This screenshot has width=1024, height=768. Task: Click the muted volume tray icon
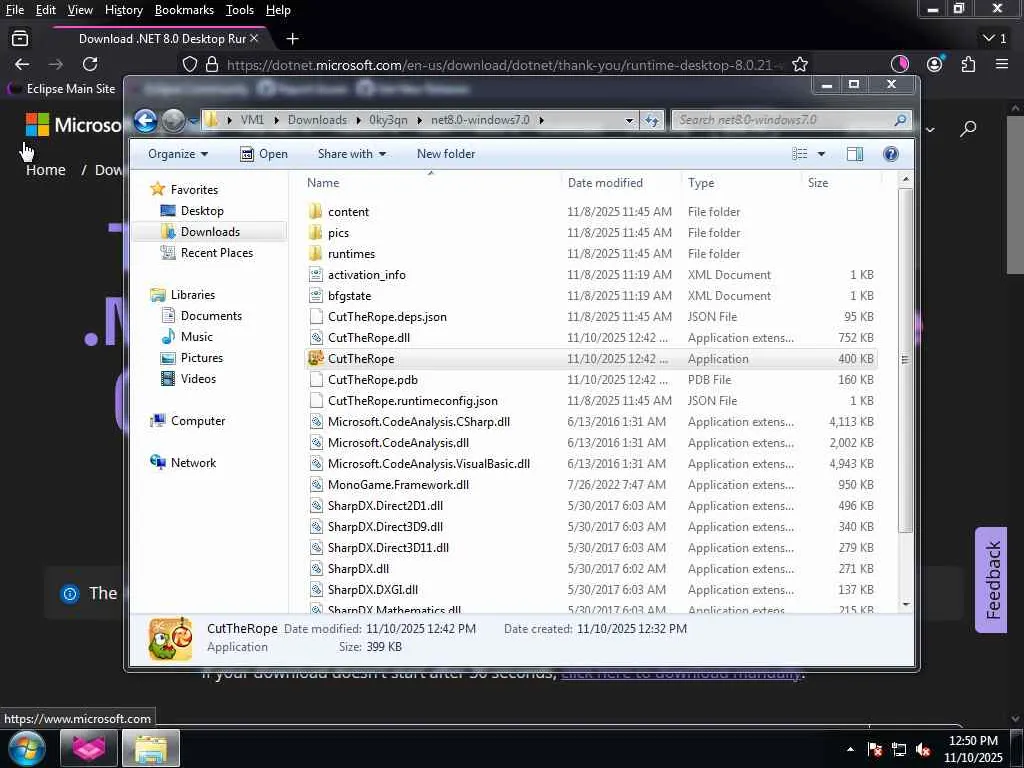point(923,750)
